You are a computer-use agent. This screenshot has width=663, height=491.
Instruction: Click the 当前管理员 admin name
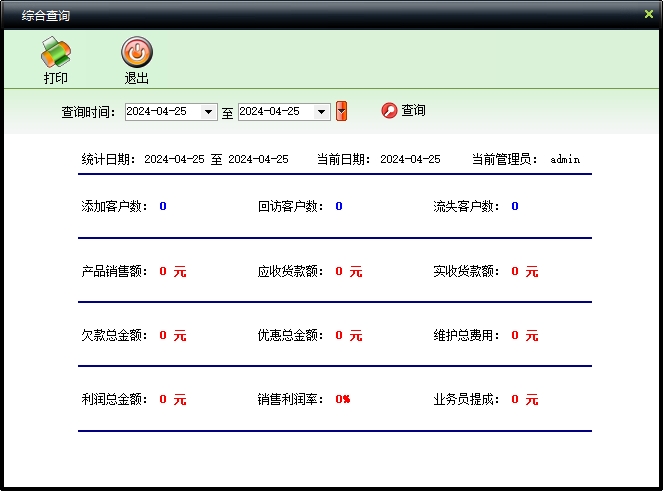pyautogui.click(x=565, y=159)
